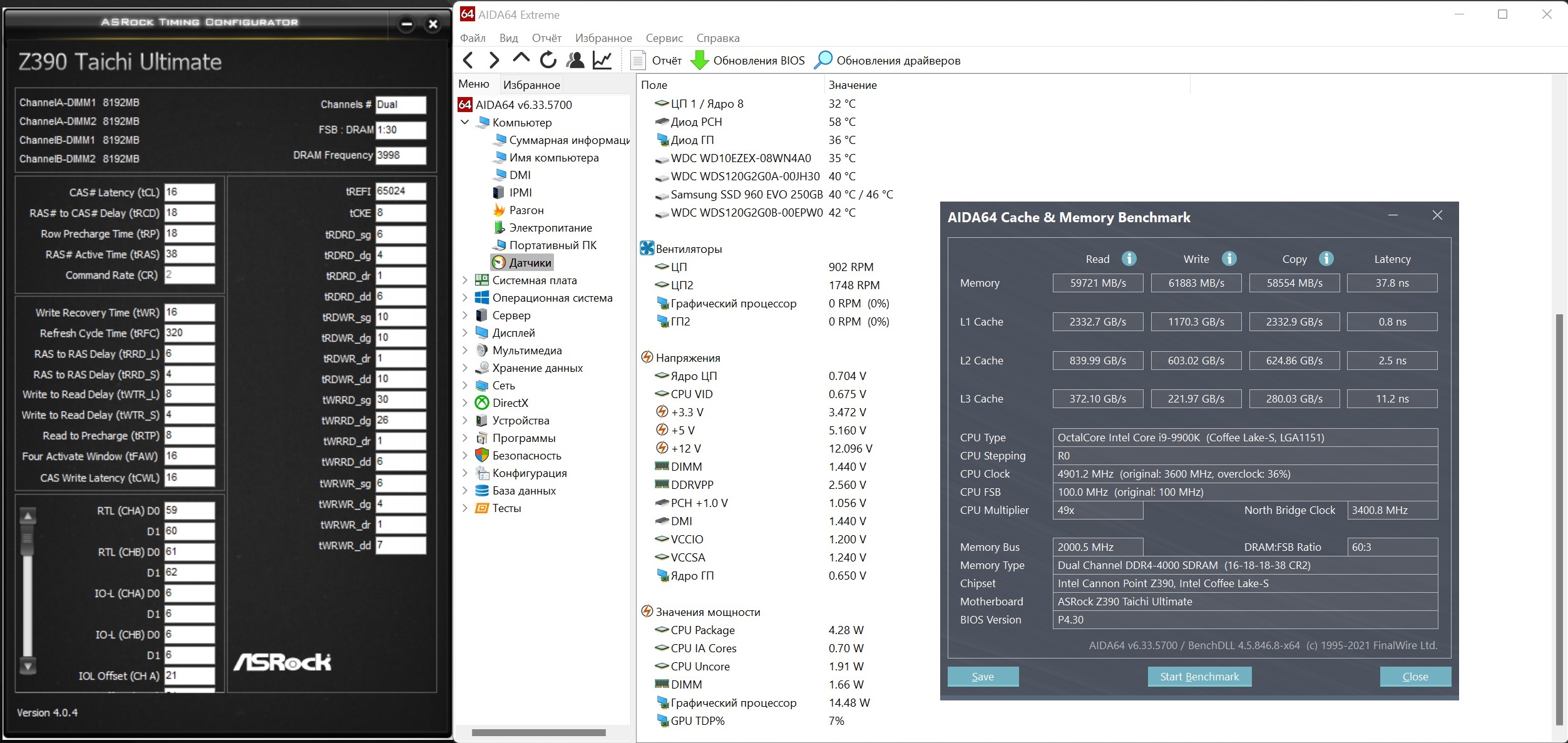This screenshot has height=743, width=1568.
Task: Open the Сервис menu
Action: coord(664,38)
